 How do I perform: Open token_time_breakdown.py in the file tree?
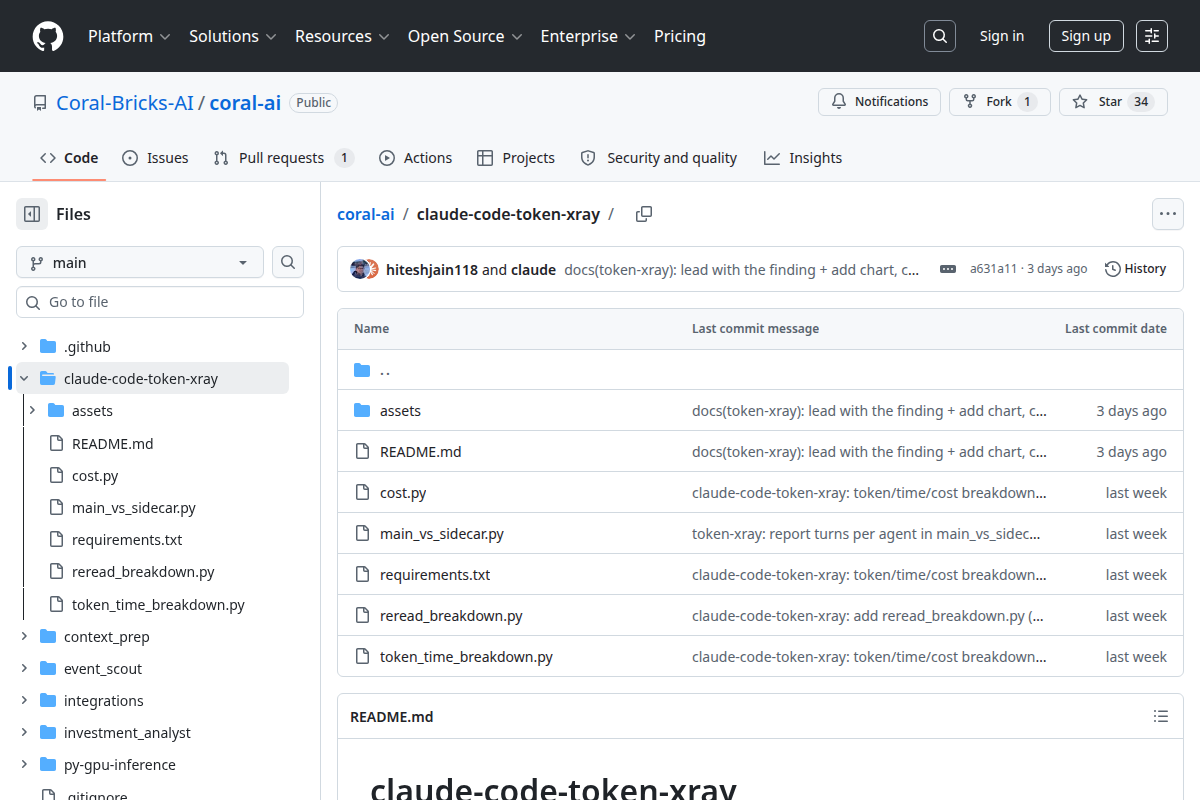pos(158,605)
